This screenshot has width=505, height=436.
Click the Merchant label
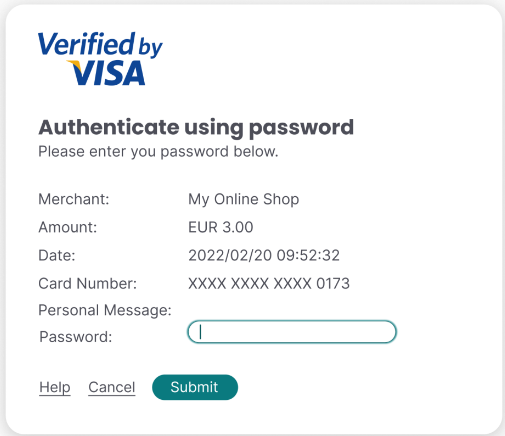[74, 199]
